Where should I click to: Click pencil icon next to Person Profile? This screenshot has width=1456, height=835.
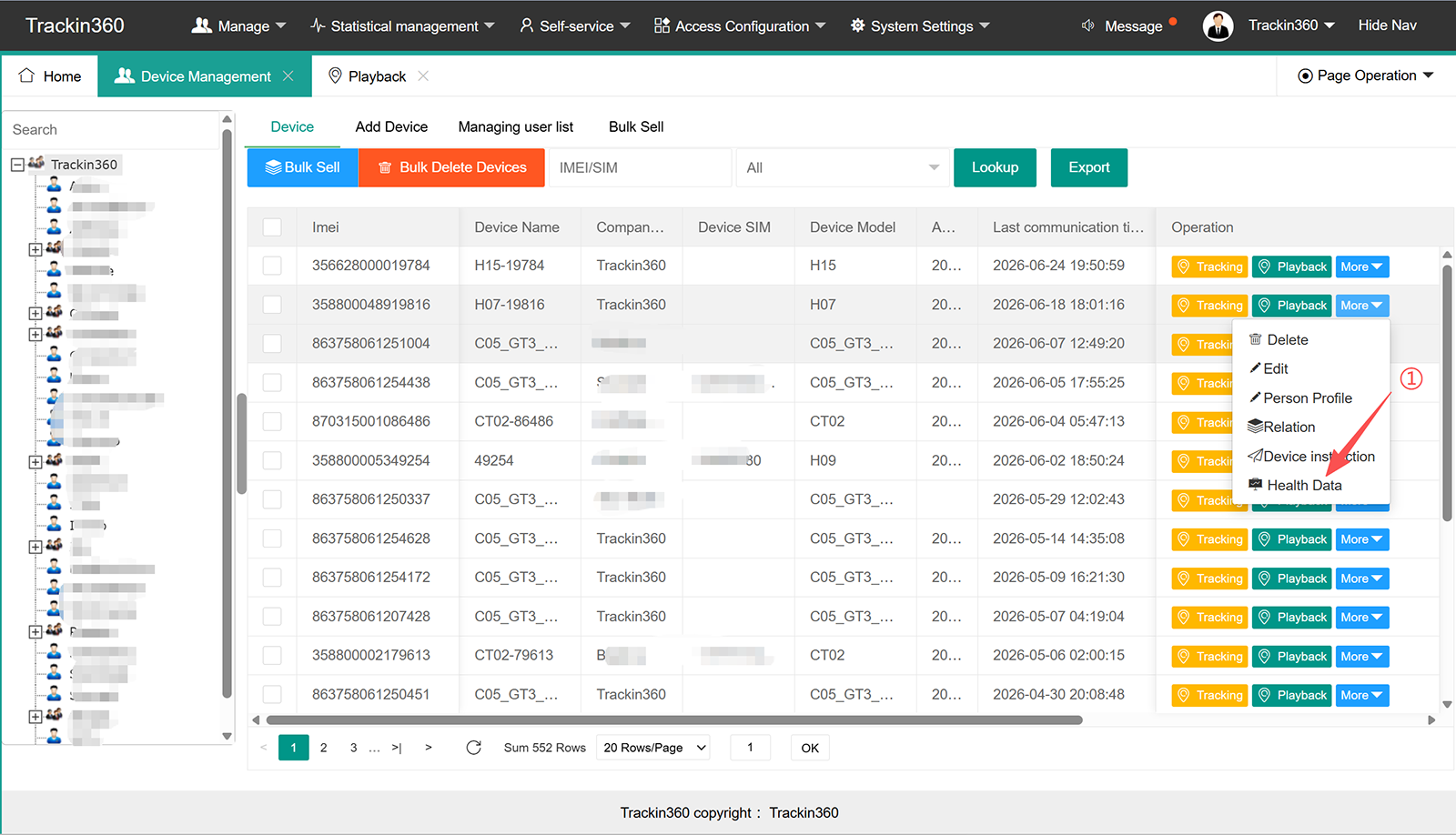(x=1255, y=397)
